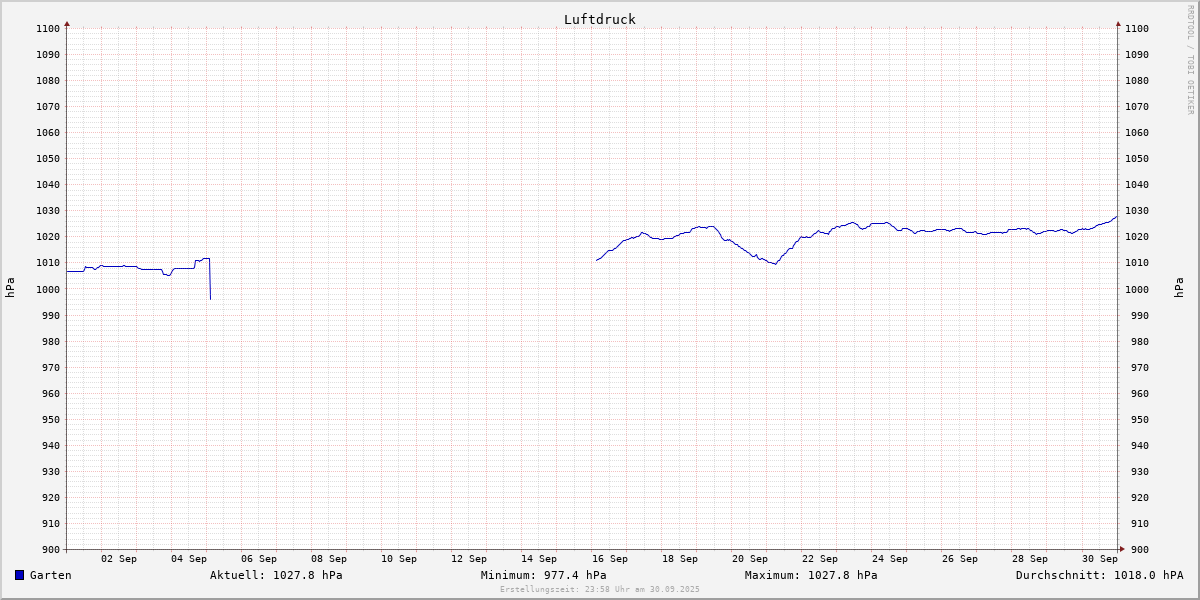Click the 10 Sep date label
Screen dimensions: 1200x600
tap(399, 559)
